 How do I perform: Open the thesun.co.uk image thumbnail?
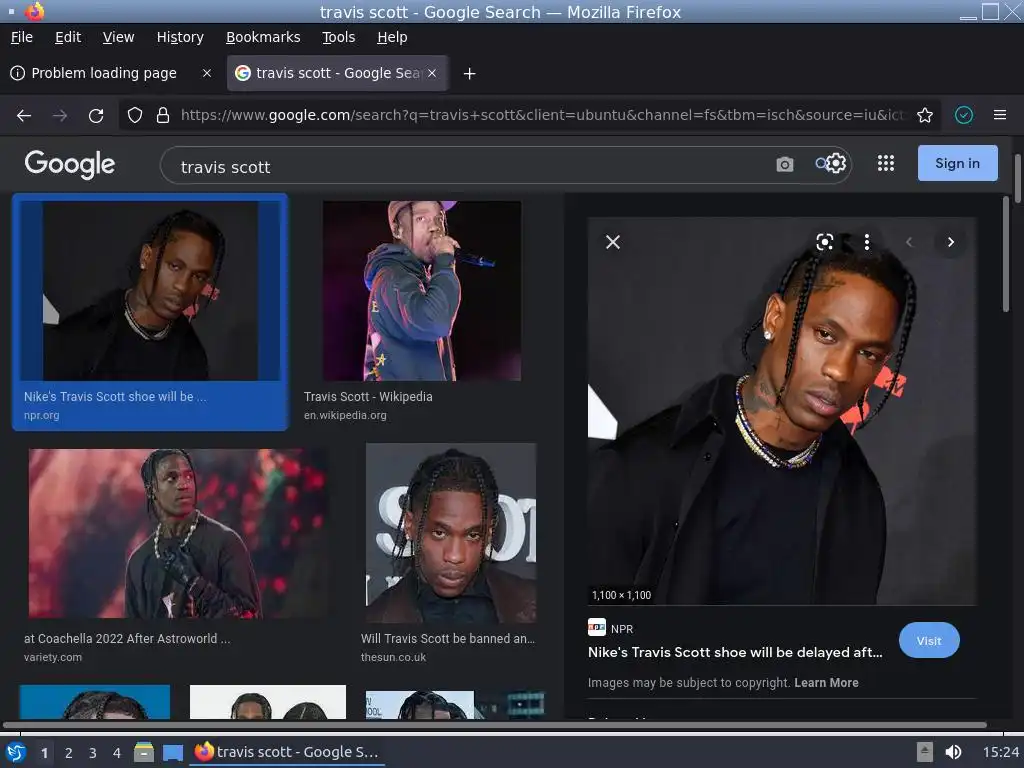451,533
